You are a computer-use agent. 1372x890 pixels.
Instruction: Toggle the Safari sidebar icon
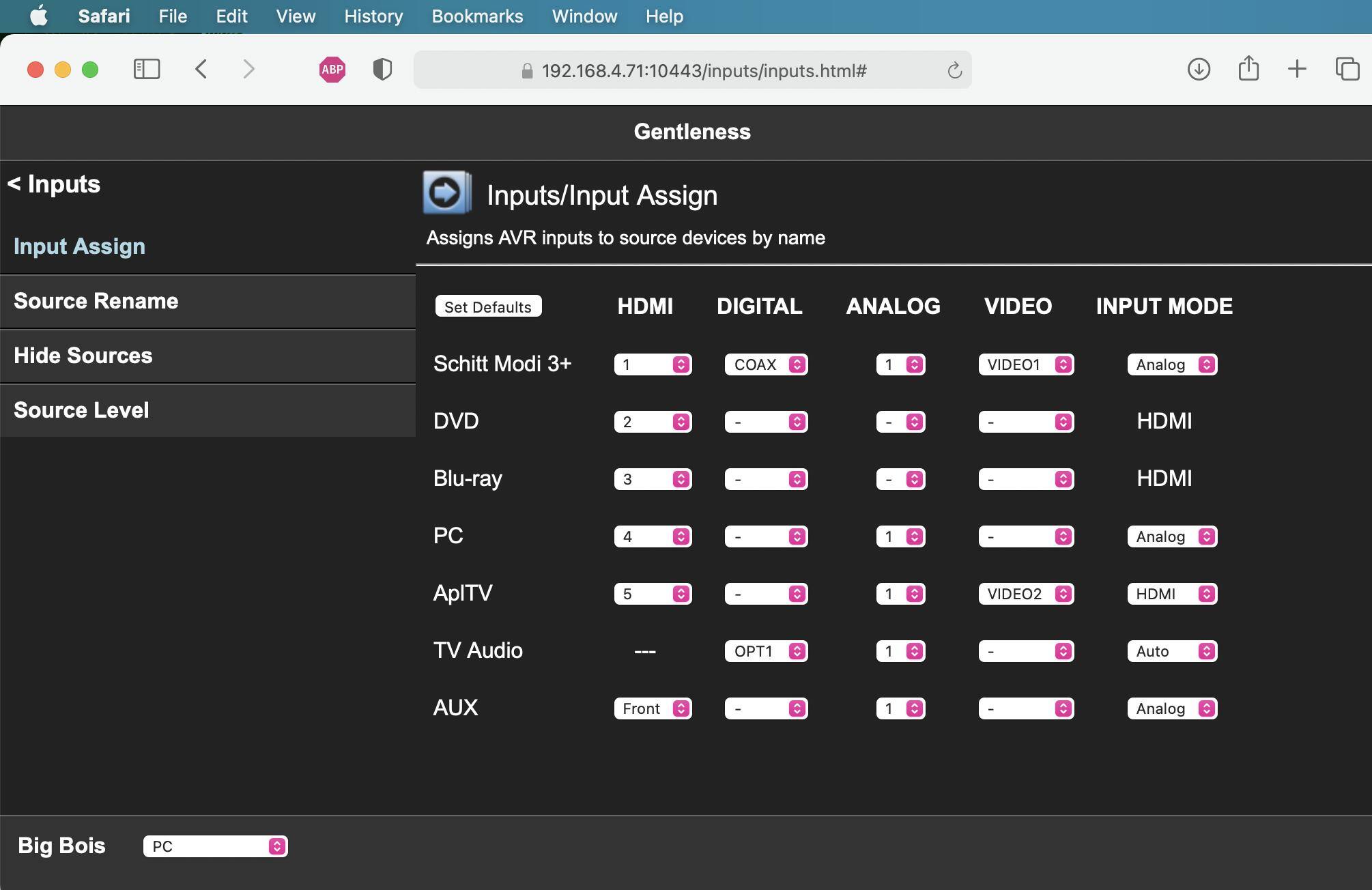[147, 70]
